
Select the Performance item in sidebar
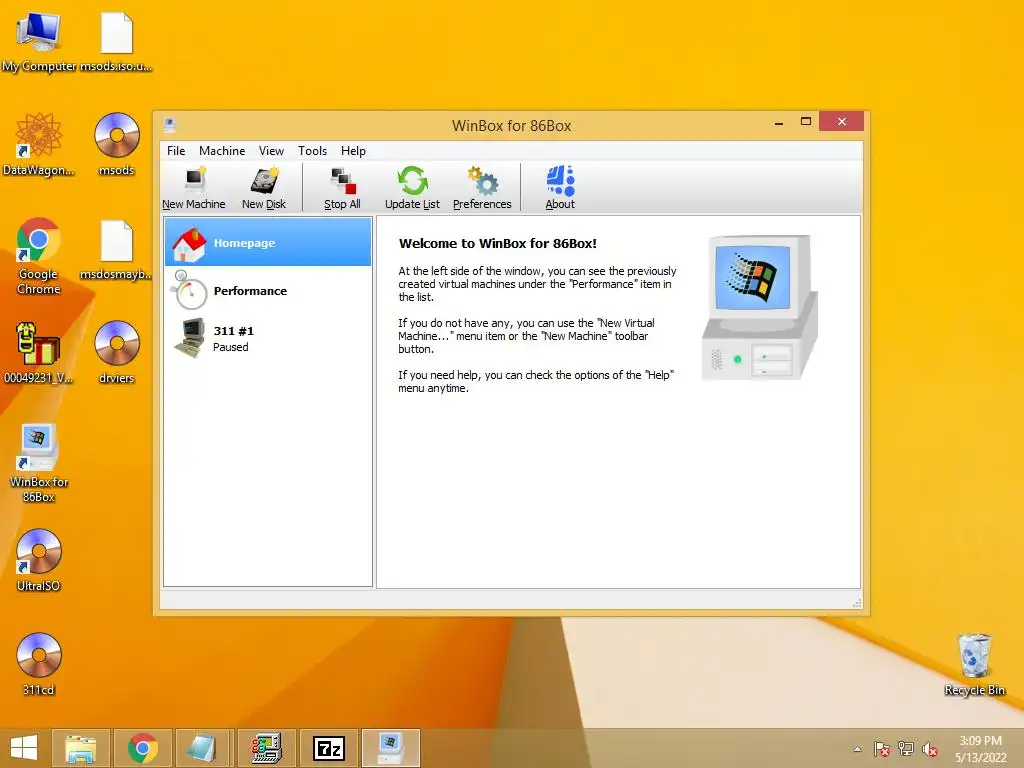268,291
